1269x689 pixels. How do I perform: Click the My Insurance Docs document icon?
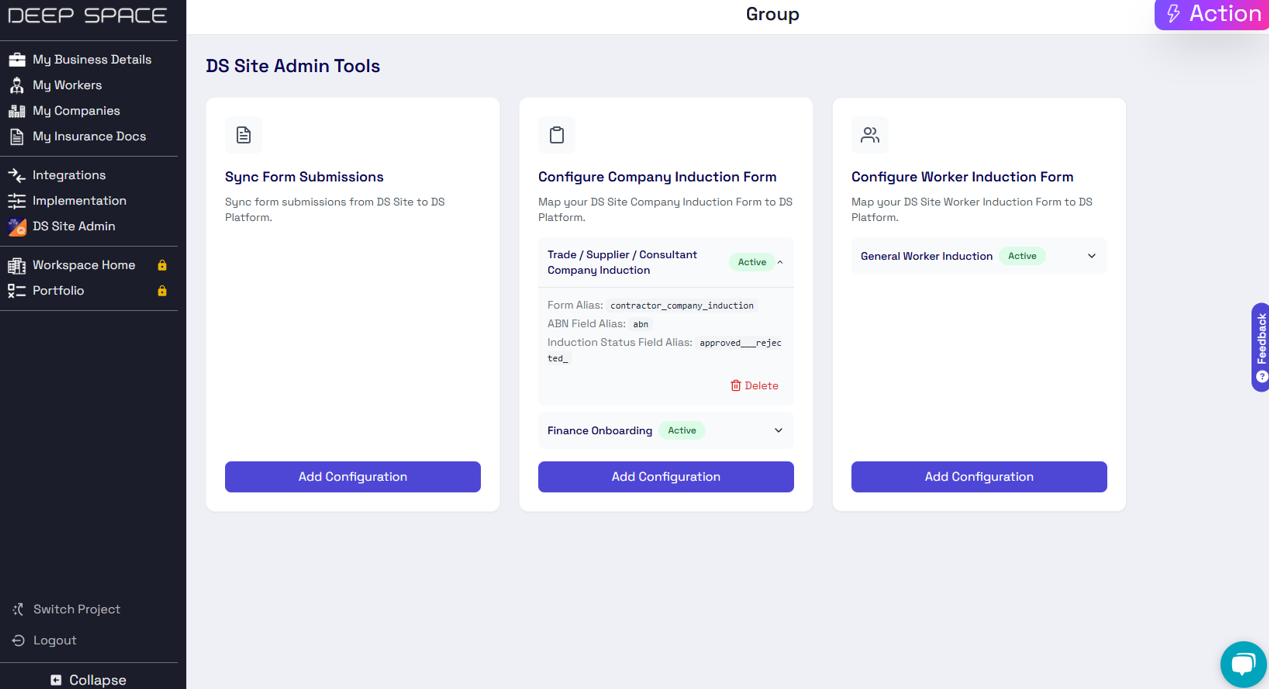tap(17, 137)
